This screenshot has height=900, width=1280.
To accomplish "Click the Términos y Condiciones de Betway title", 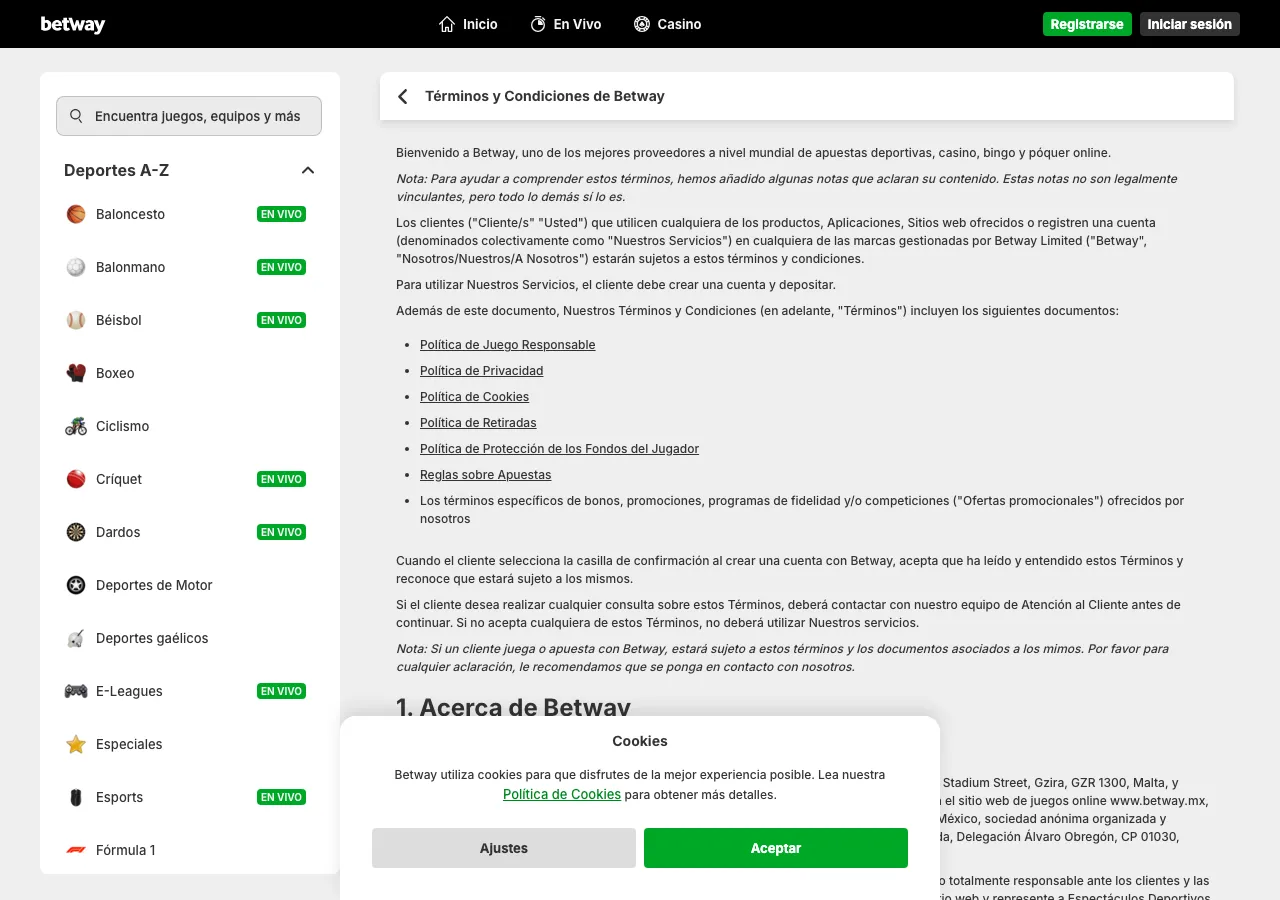I will pyautogui.click(x=545, y=96).
